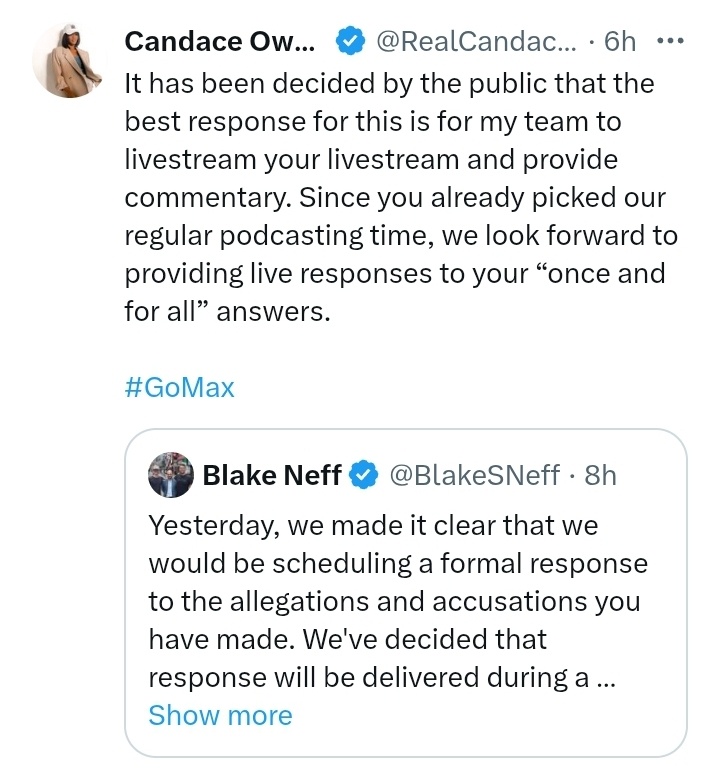
Task: Follow the #GoMax hashtag
Action: (x=180, y=388)
